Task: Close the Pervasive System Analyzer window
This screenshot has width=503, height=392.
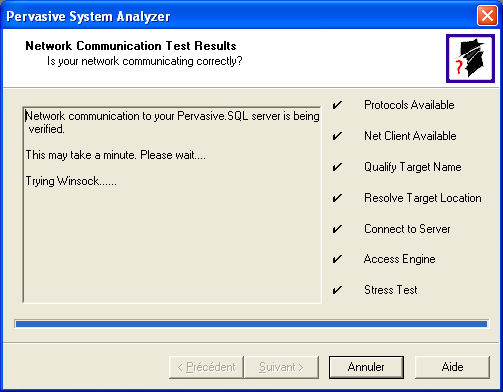Action: [487, 16]
